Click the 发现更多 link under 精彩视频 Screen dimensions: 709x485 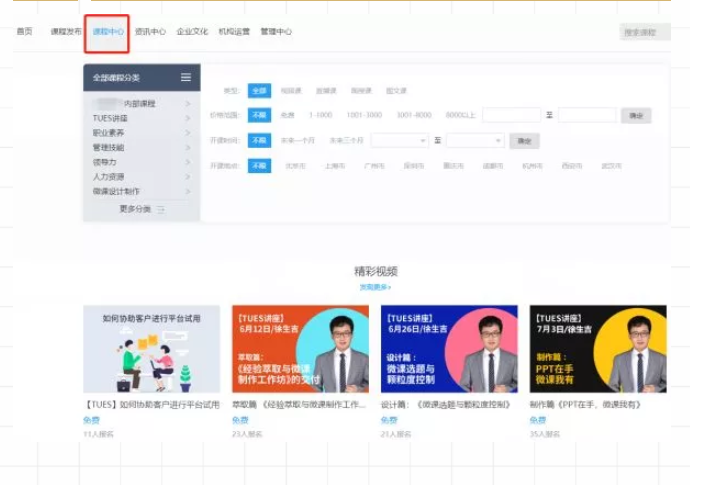point(375,287)
